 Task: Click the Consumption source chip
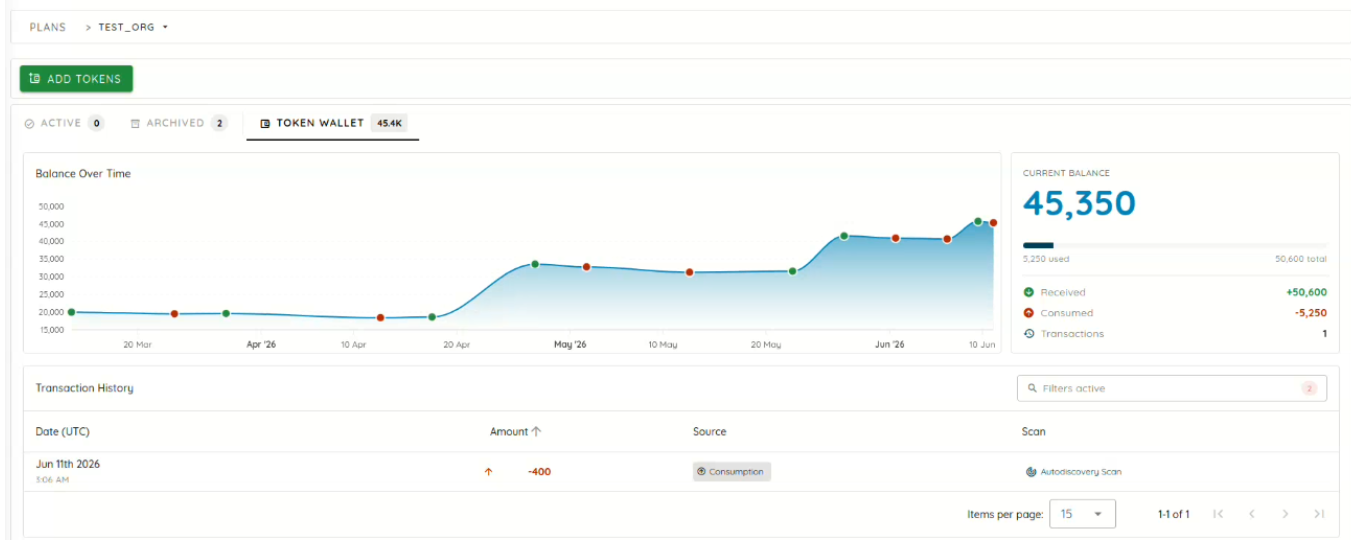[732, 472]
